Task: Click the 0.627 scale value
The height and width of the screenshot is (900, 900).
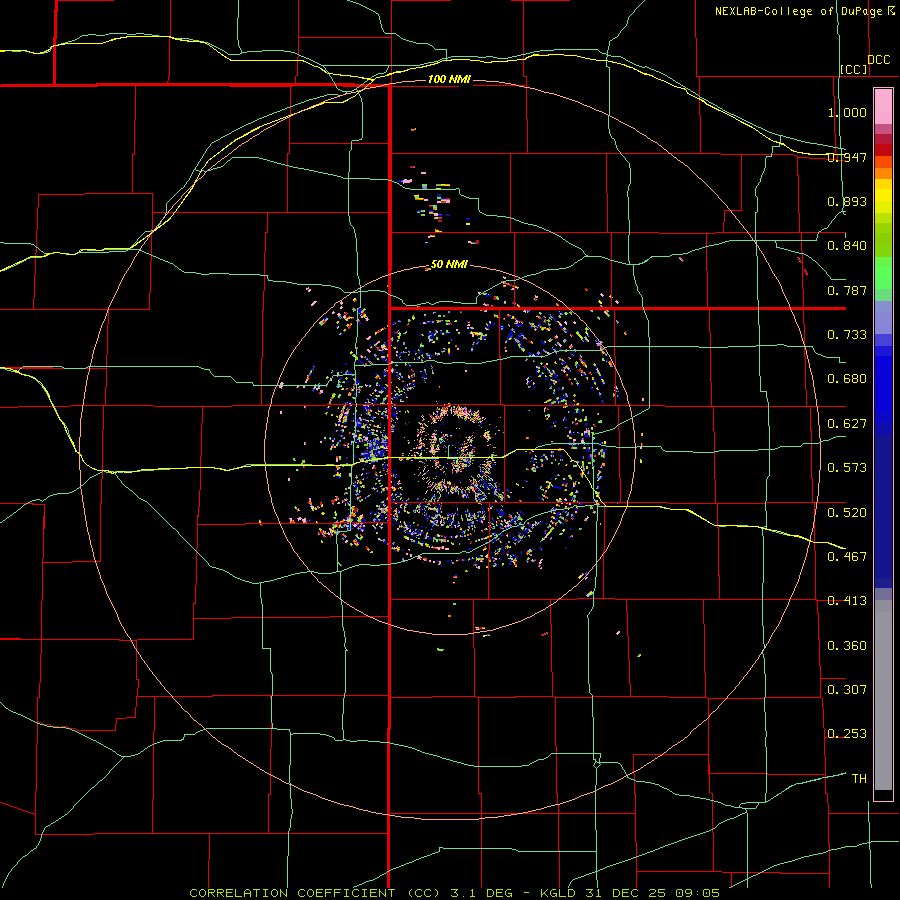Action: click(x=847, y=424)
